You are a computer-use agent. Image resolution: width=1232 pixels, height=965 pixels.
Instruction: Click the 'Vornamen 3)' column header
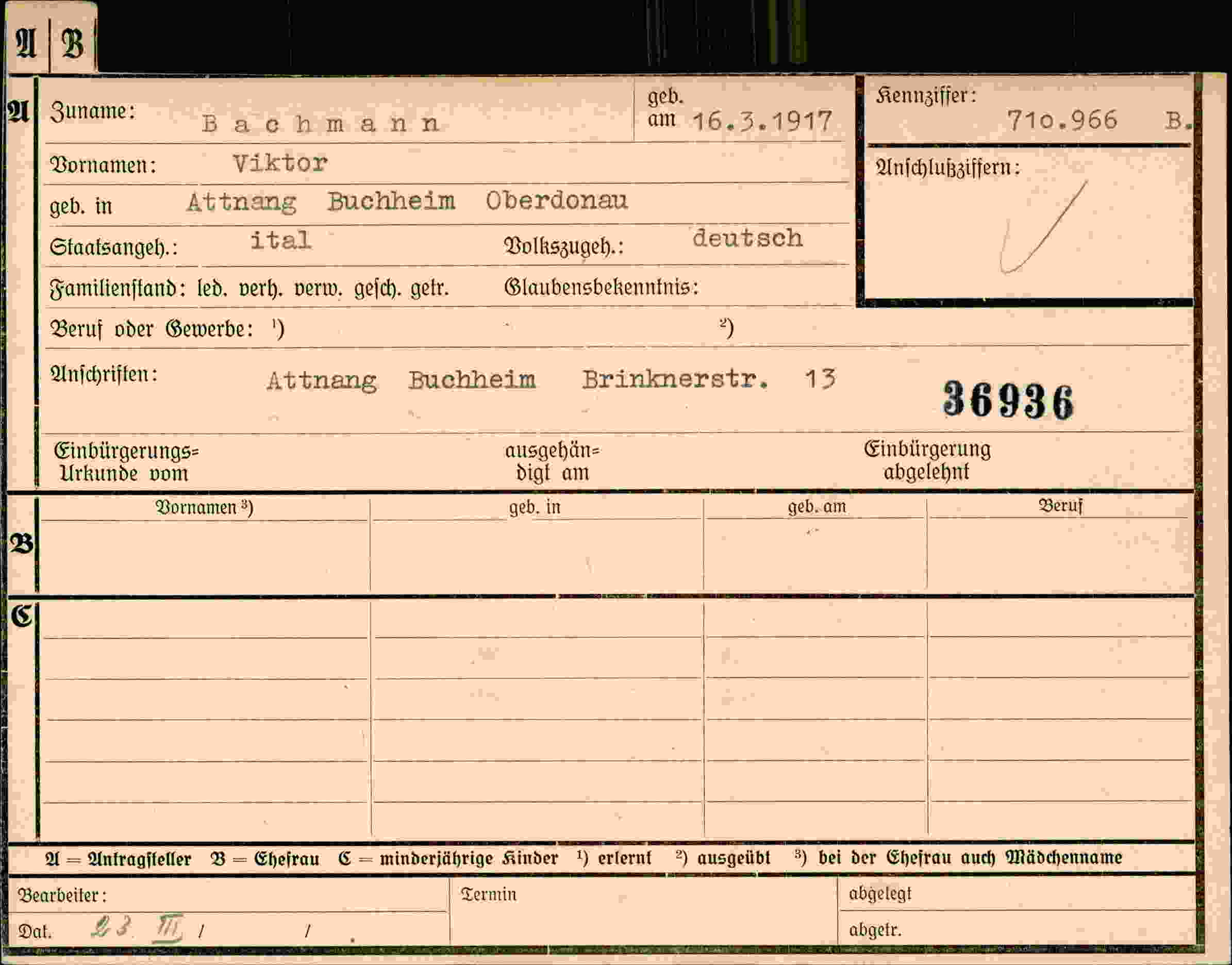[204, 507]
